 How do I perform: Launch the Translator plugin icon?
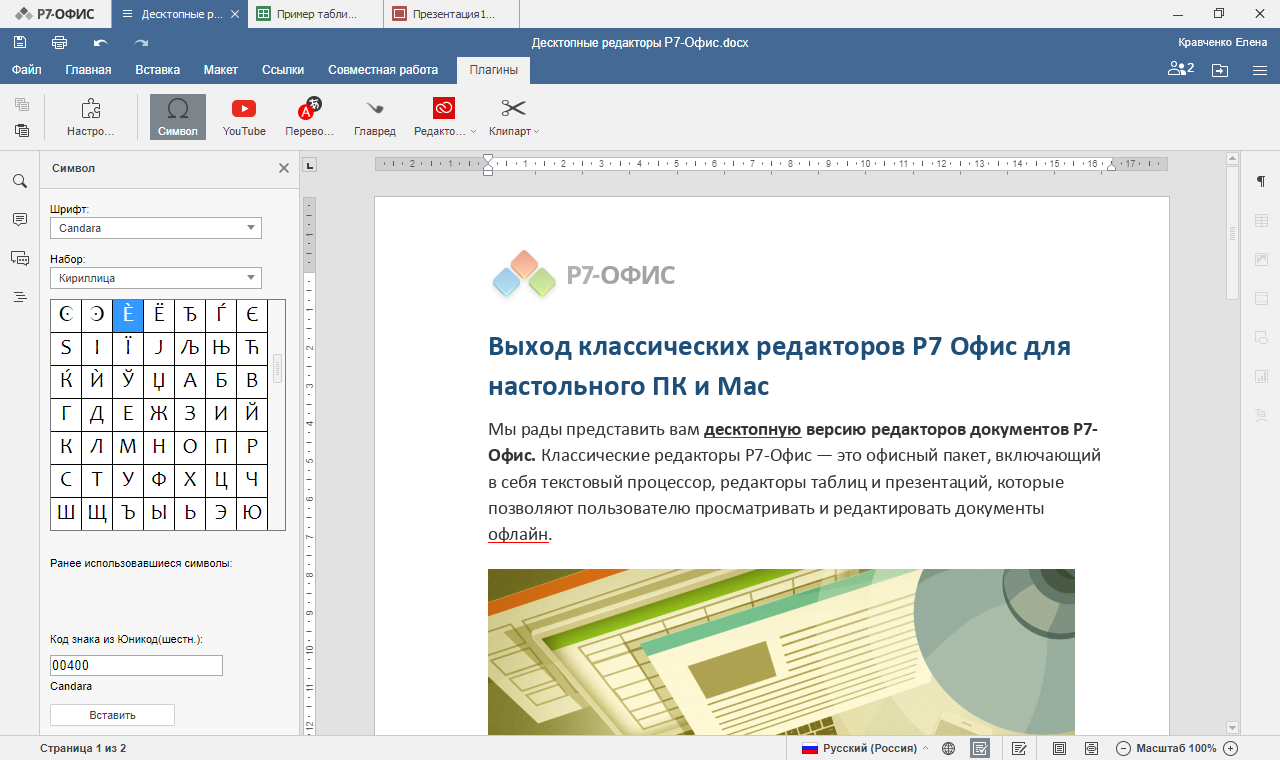[309, 117]
